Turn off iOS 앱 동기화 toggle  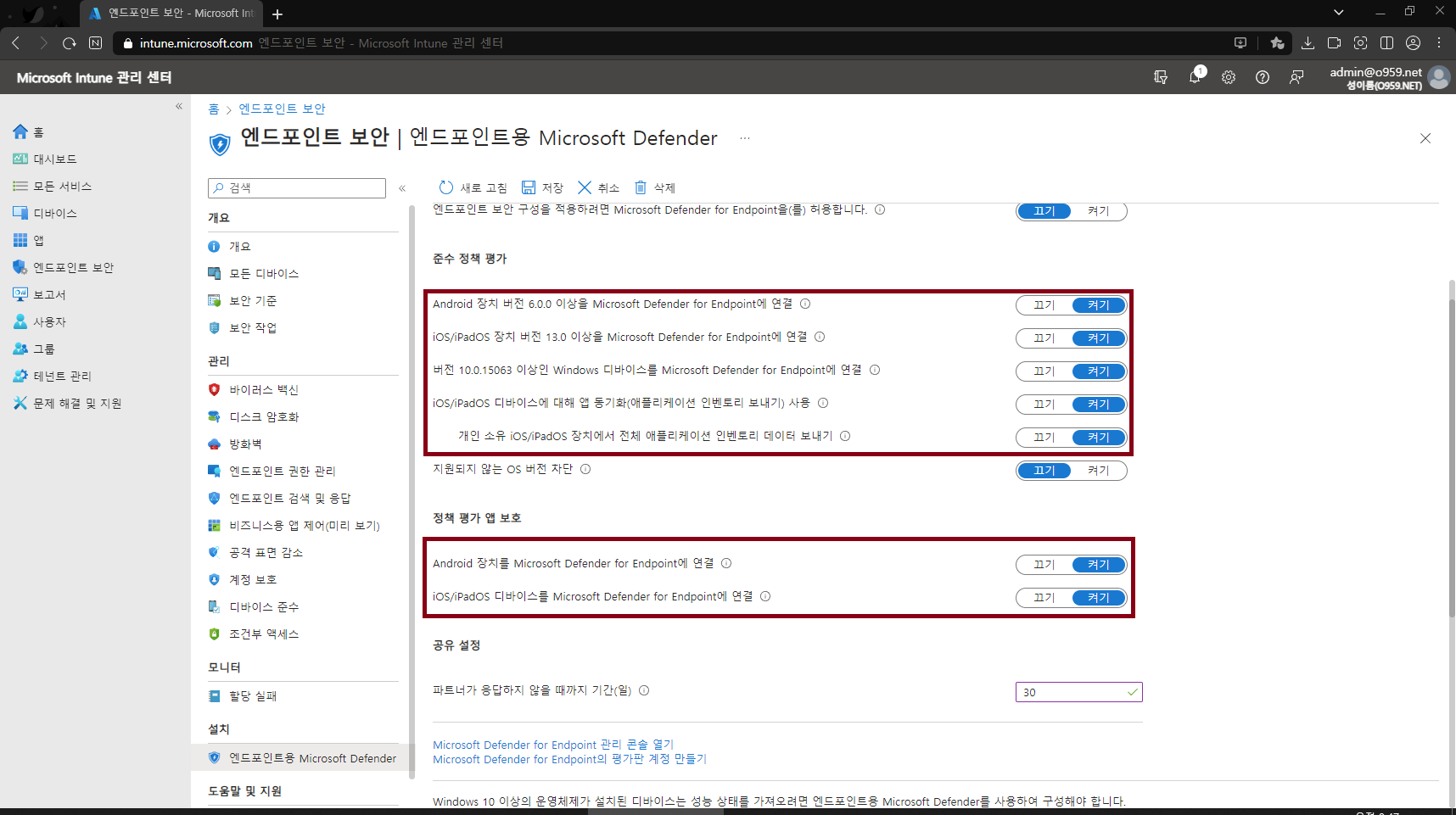(x=1044, y=405)
